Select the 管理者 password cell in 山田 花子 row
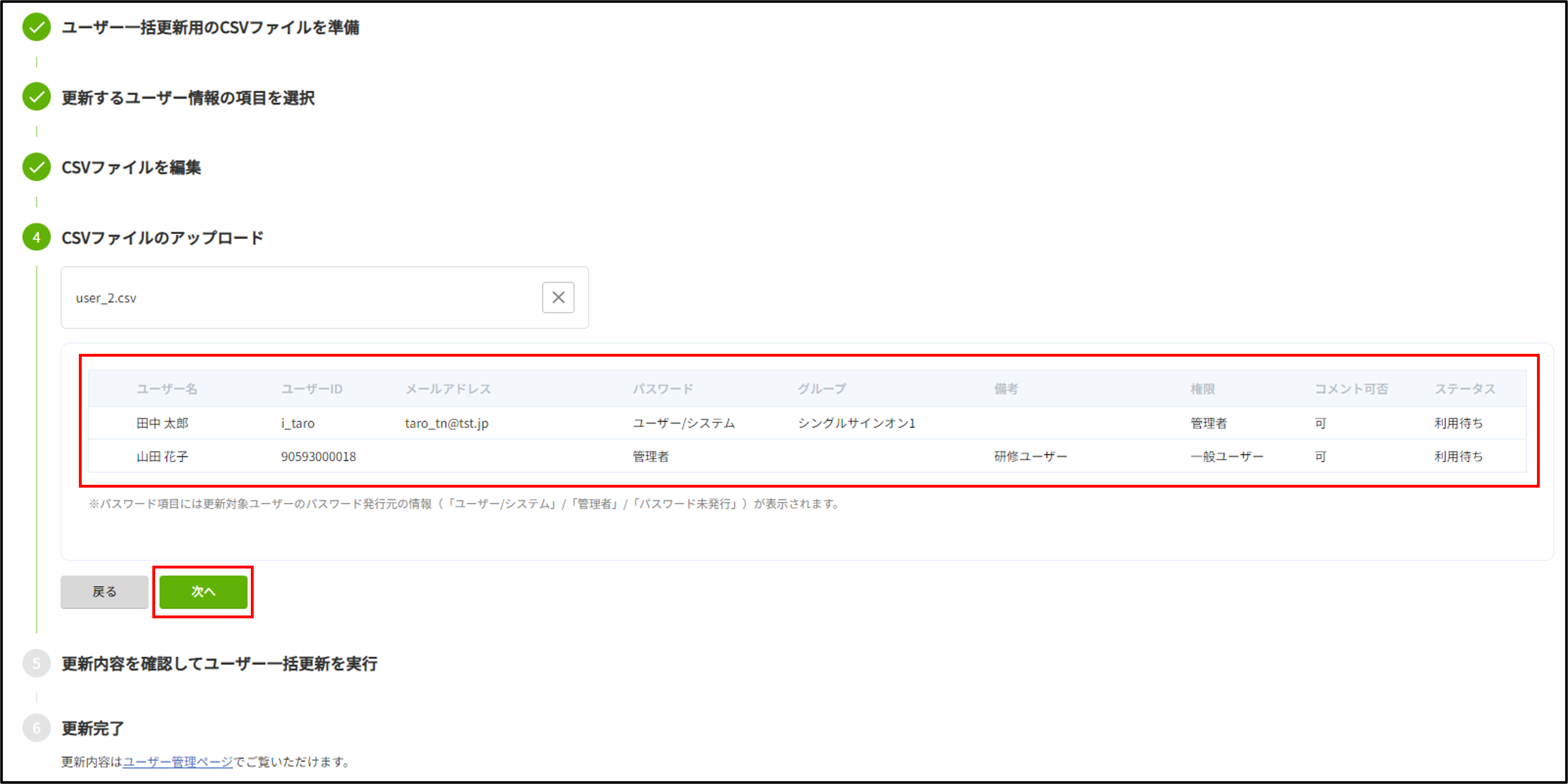This screenshot has width=1568, height=784. [x=651, y=457]
